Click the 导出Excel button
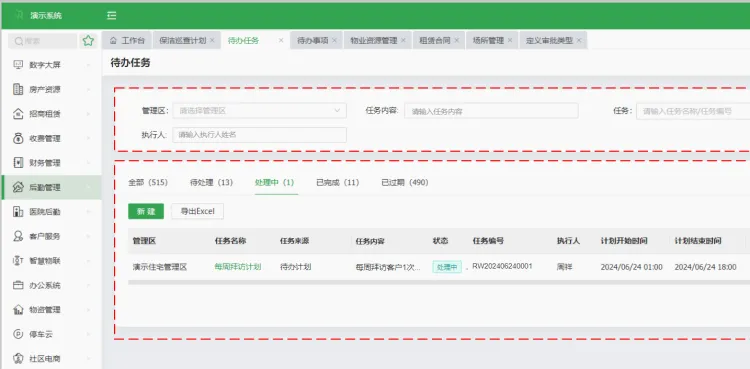Screen dimensions: 750x369 pos(197,211)
